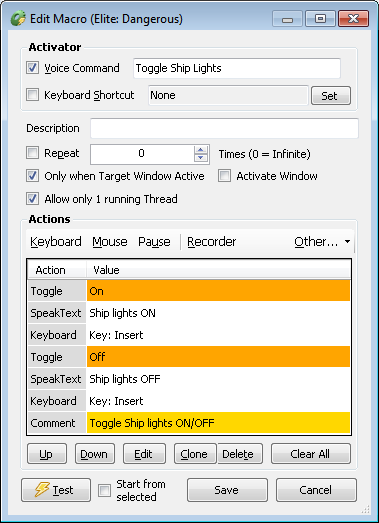Enable the Activate Window option
Image resolution: width=379 pixels, height=523 pixels.
[225, 176]
